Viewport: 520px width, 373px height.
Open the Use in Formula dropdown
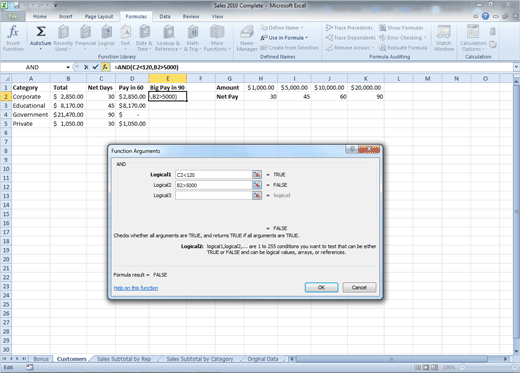point(284,38)
